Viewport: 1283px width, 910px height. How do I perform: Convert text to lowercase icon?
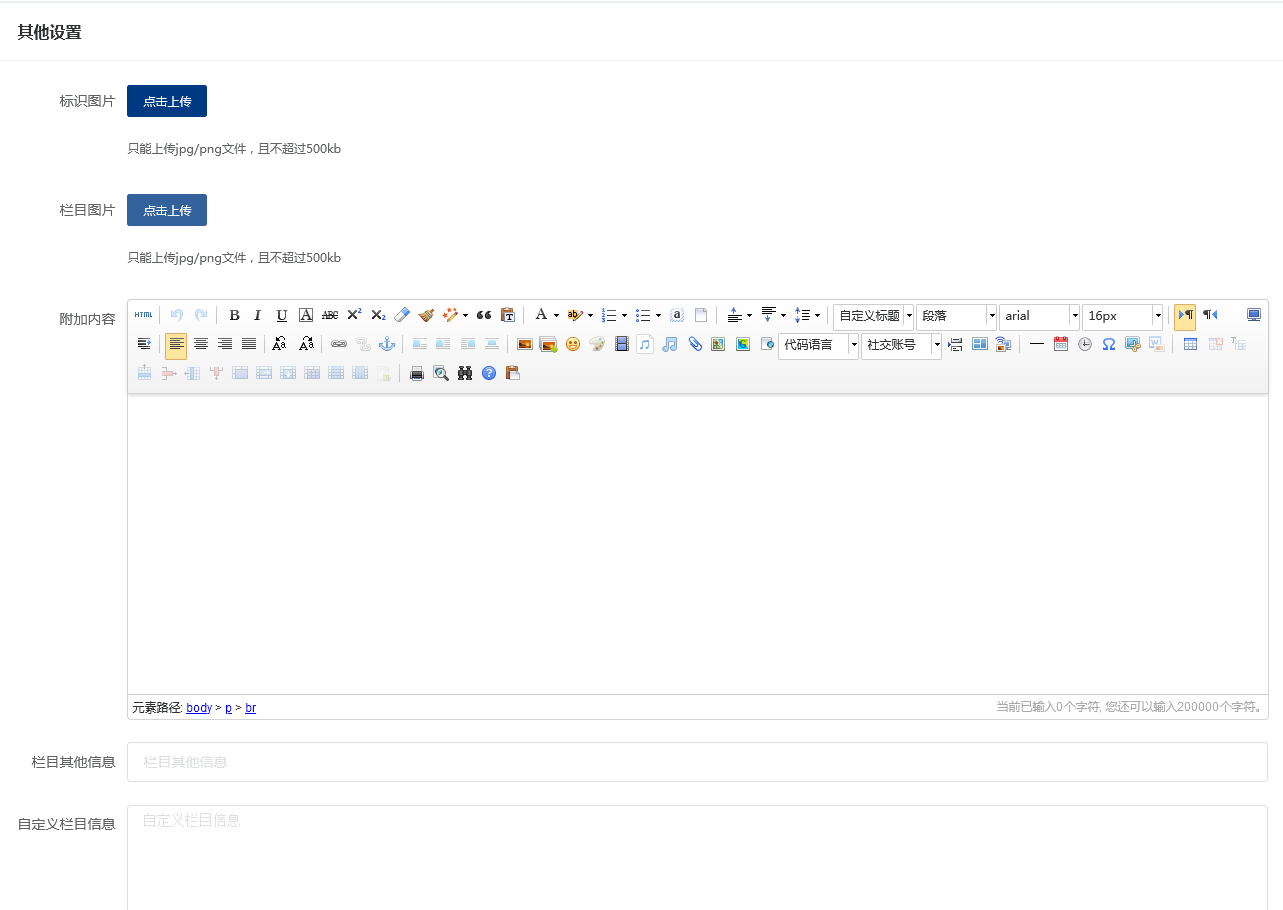coord(307,344)
